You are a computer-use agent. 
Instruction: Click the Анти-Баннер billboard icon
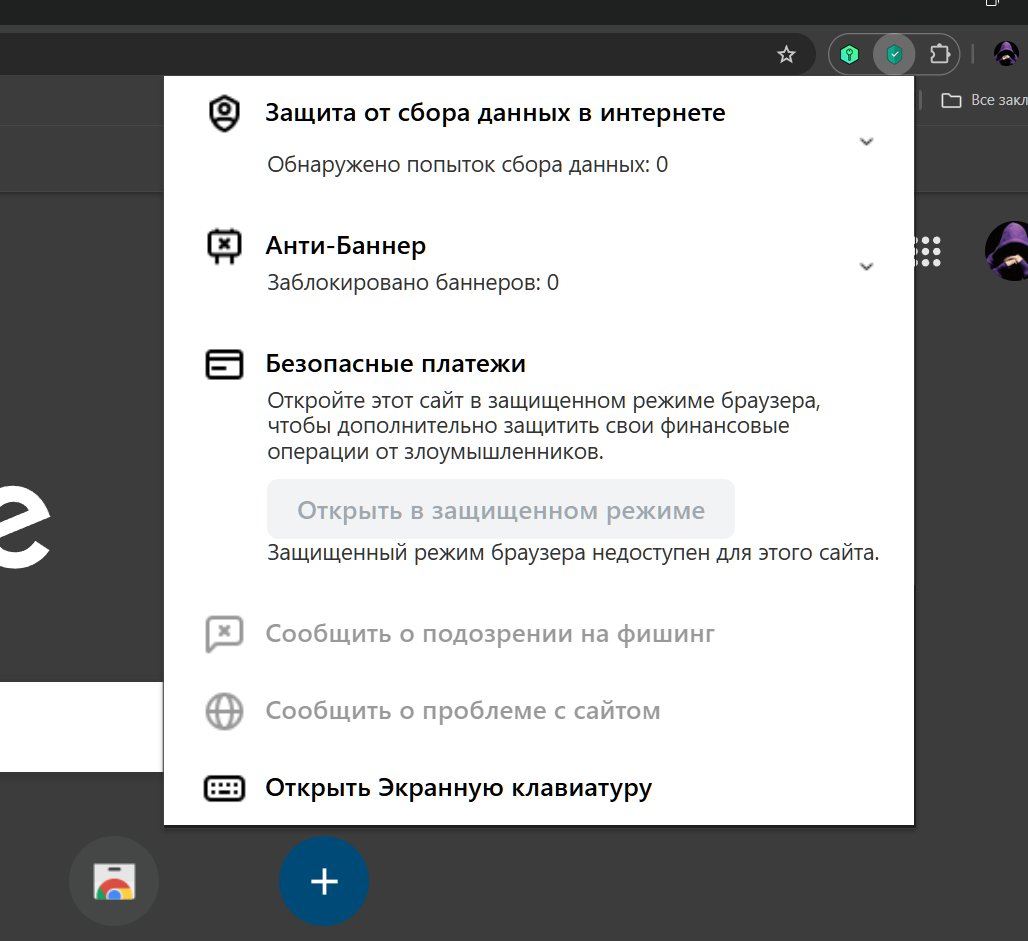tap(224, 247)
